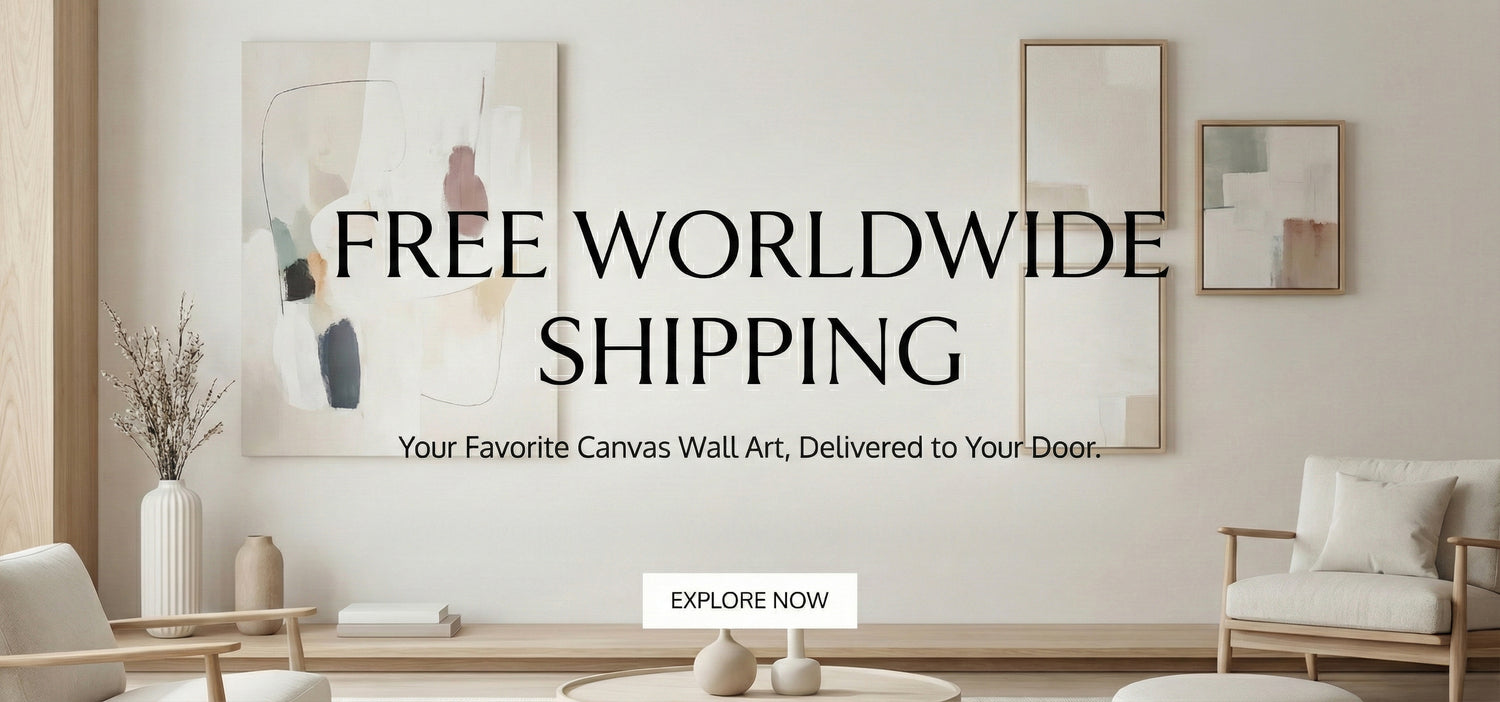Click the white ribbed vase
The width and height of the screenshot is (1500, 702).
click(x=171, y=558)
